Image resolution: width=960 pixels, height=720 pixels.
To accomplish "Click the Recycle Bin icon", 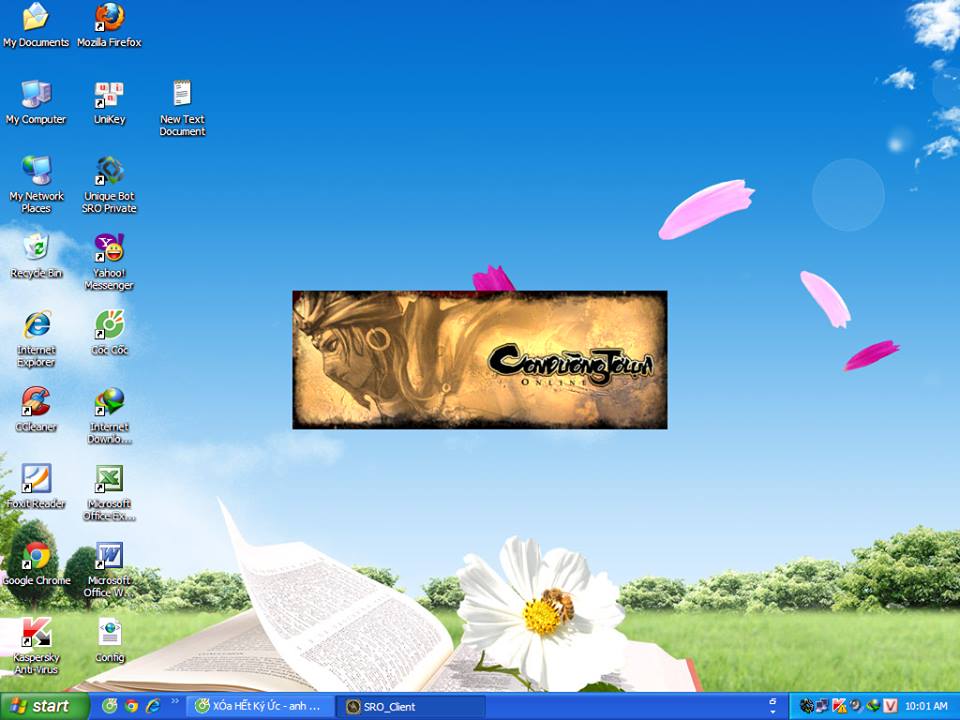I will 36,255.
